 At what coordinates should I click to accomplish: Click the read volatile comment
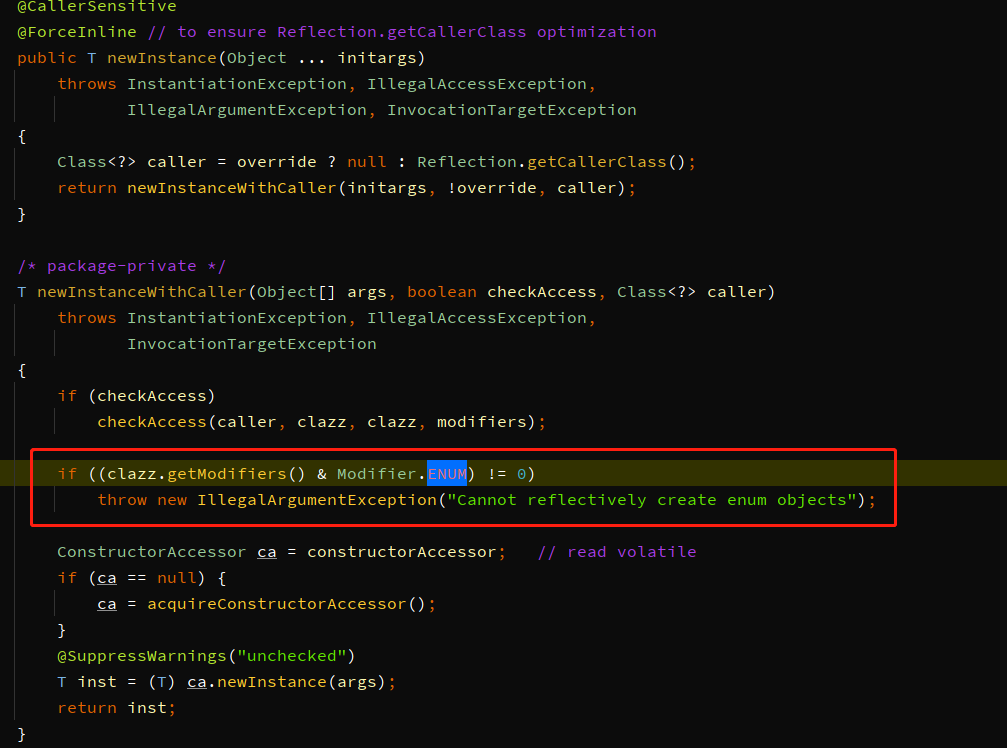(x=617, y=552)
